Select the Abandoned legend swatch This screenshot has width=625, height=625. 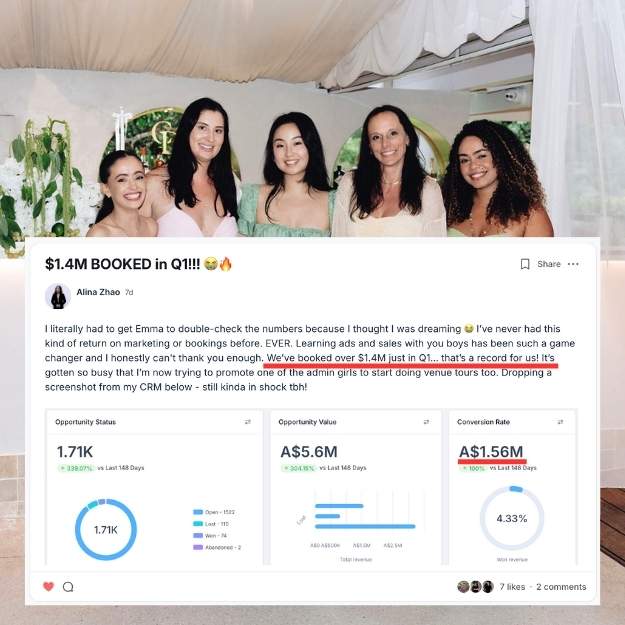click(x=198, y=547)
